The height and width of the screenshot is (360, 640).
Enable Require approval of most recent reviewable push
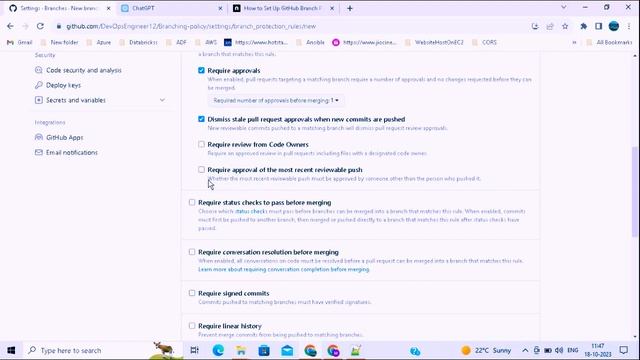201,169
